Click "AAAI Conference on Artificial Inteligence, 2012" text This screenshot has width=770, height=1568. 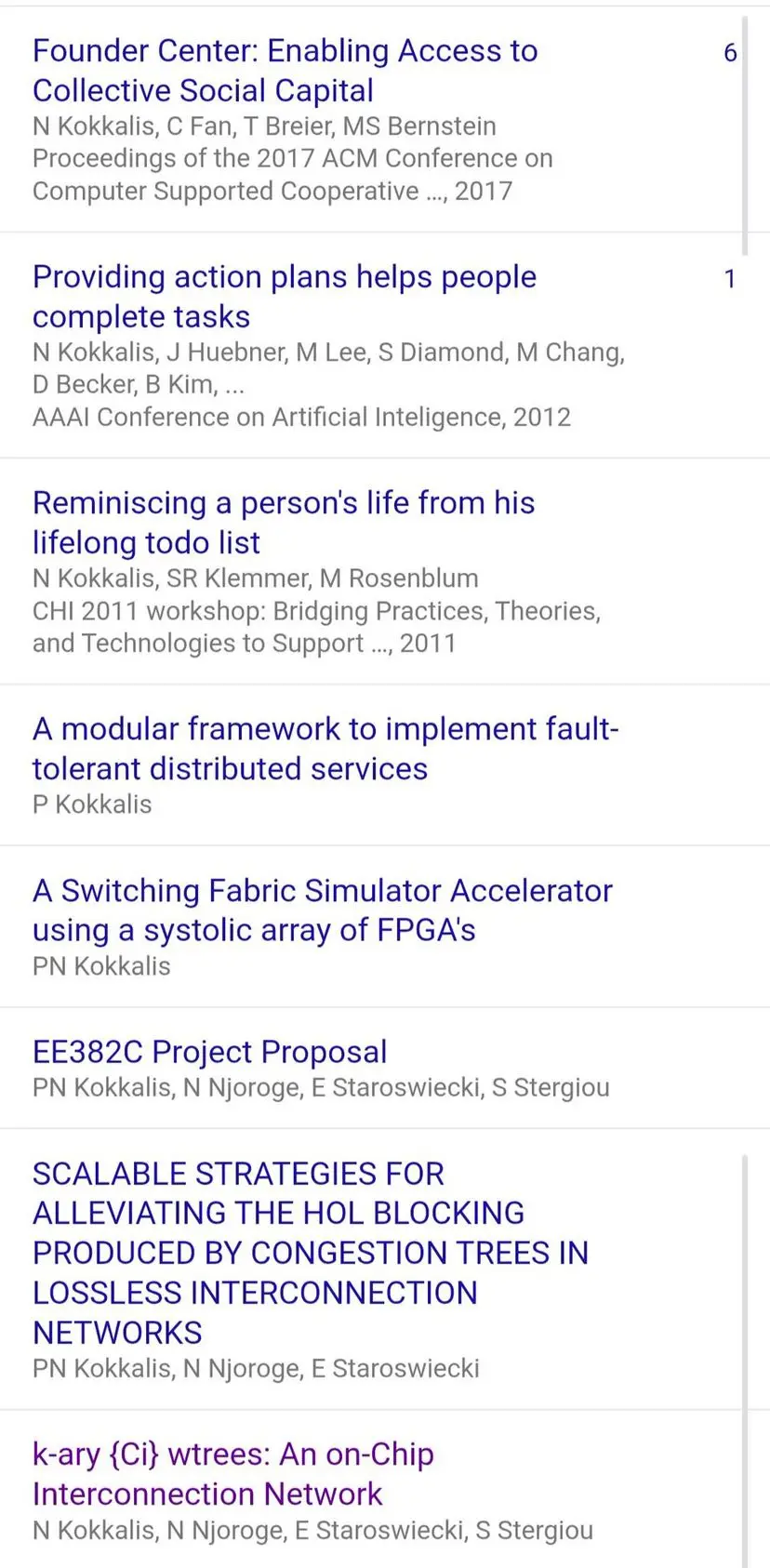tap(301, 417)
